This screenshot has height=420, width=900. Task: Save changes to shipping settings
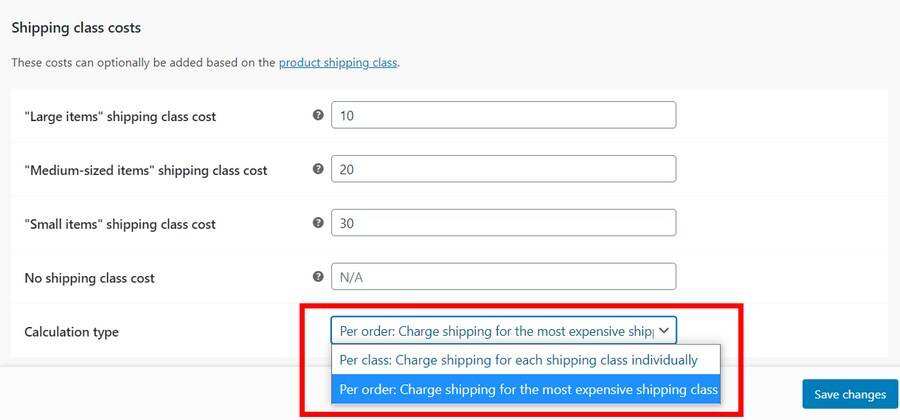coord(849,394)
